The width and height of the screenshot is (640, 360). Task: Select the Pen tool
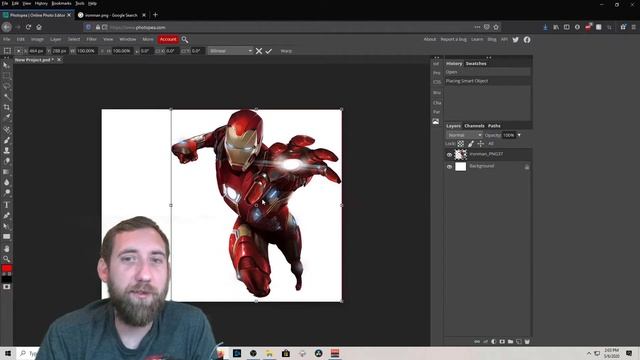click(7, 216)
